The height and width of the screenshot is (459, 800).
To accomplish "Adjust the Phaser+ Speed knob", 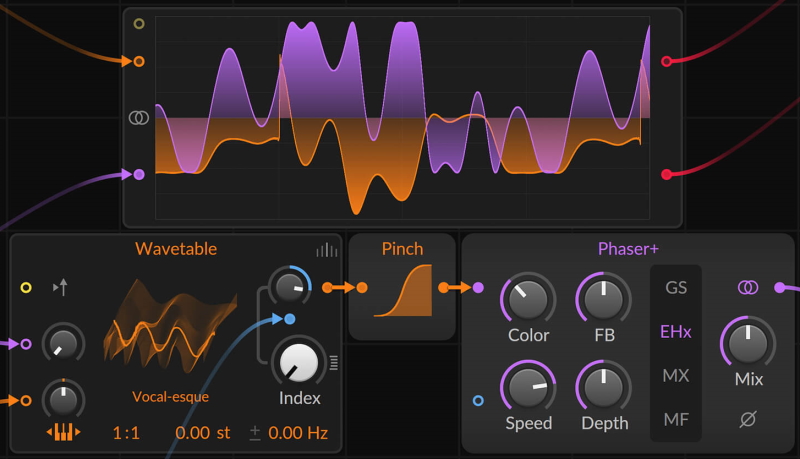I will [528, 387].
